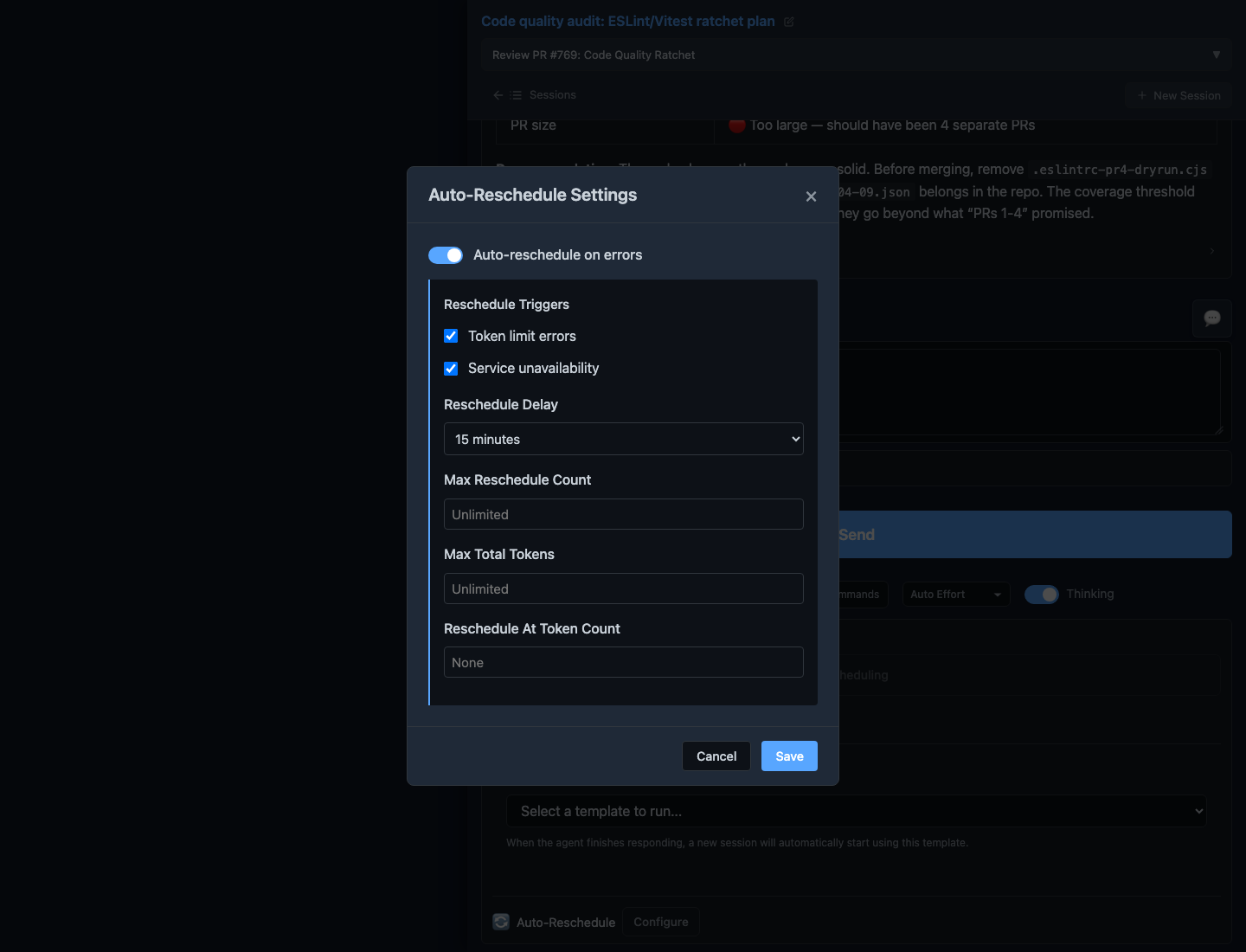Click the Reschedule Triggers heading
The image size is (1246, 952).
(x=506, y=305)
